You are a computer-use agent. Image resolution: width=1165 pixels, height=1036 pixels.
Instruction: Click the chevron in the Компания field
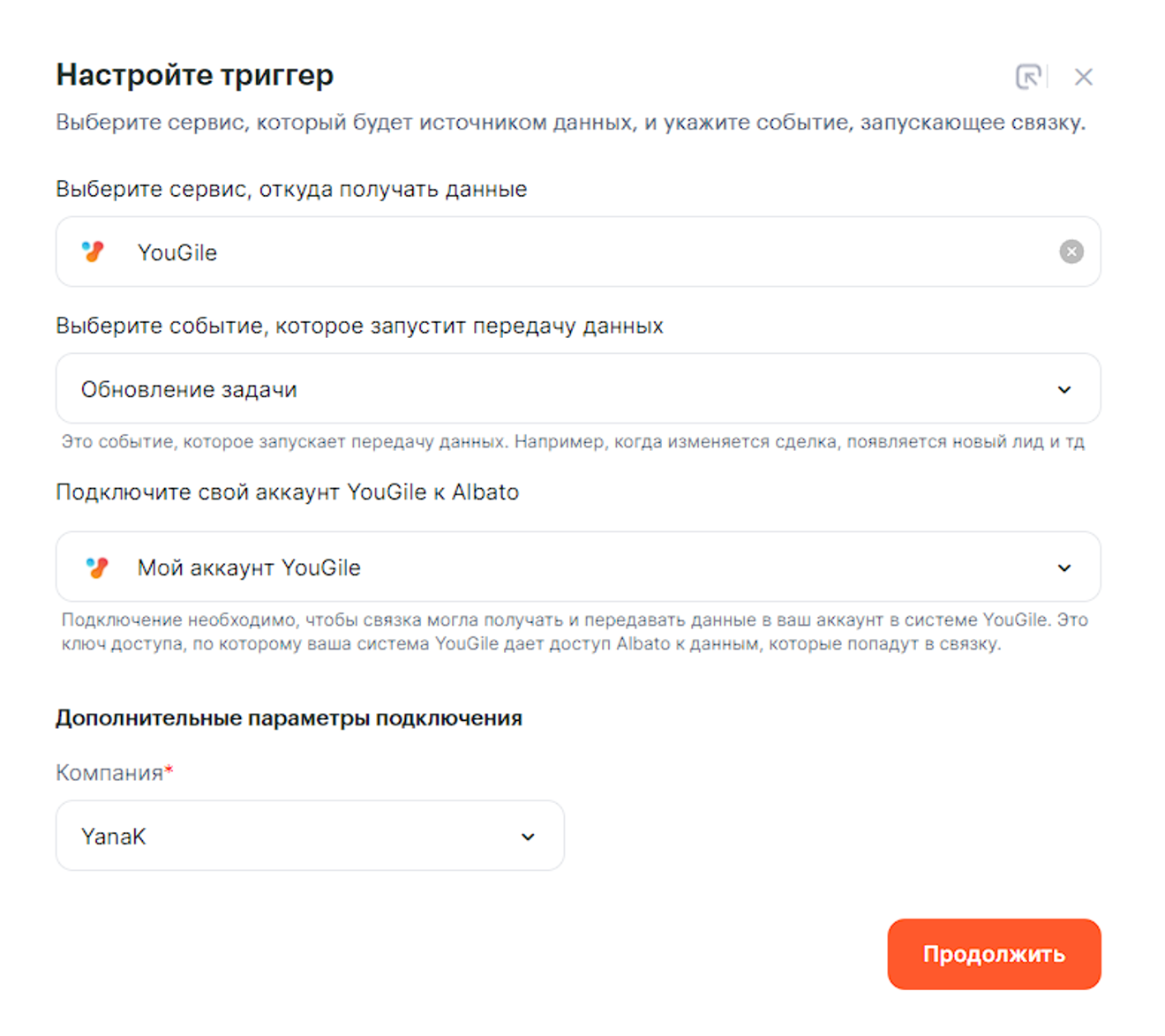[528, 837]
